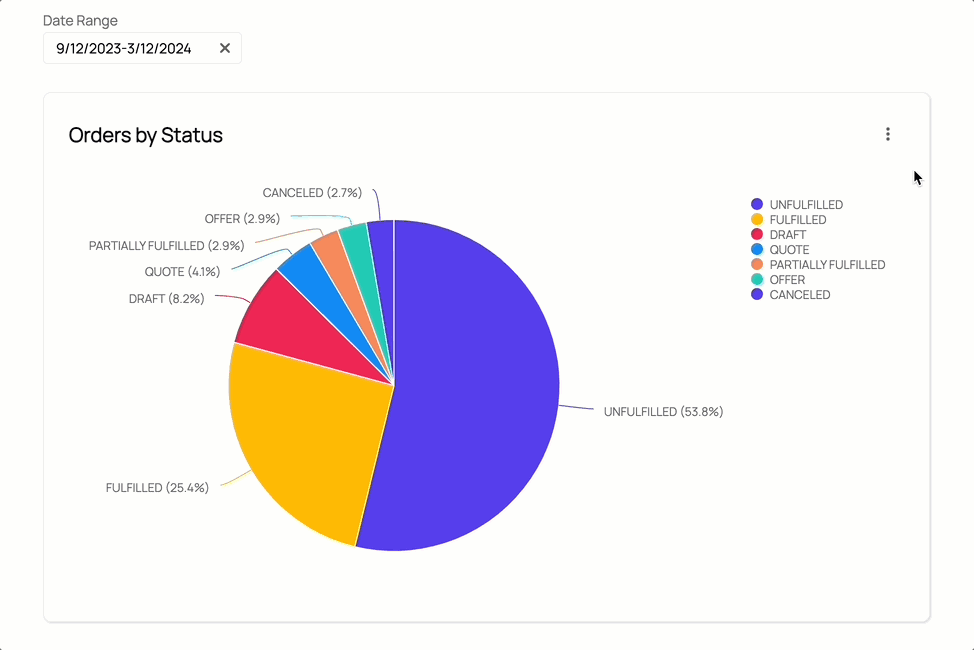The image size is (974, 650).
Task: Toggle DRAFT series in the legend
Action: (x=788, y=235)
